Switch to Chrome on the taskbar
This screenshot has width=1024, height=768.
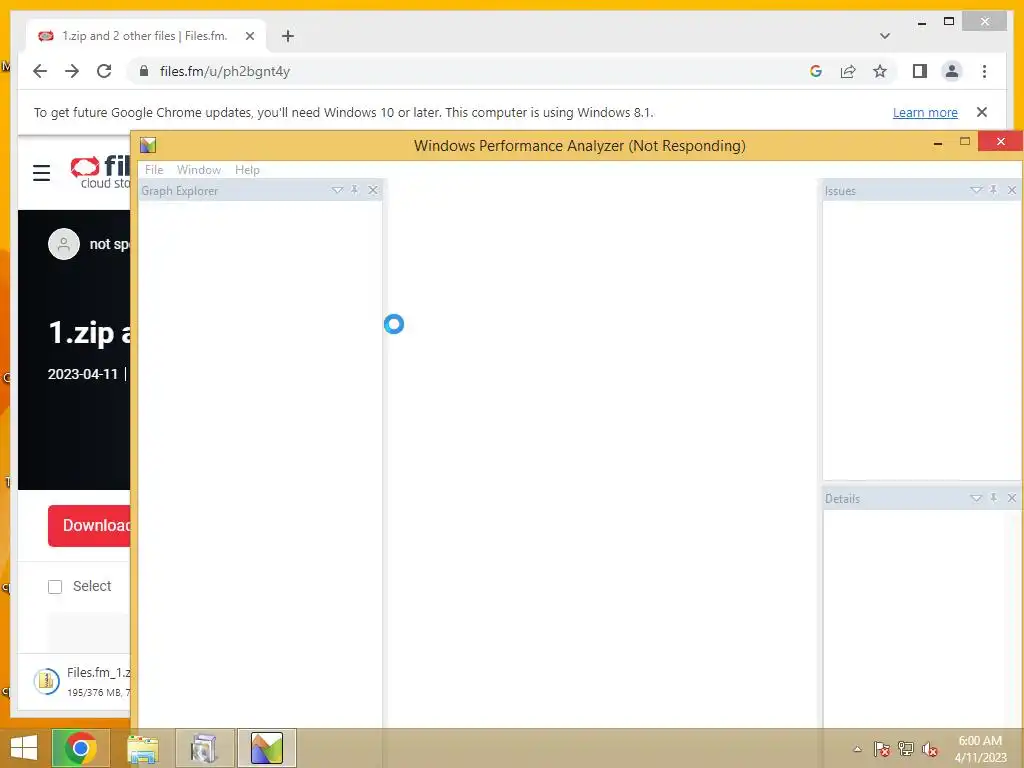tap(81, 748)
